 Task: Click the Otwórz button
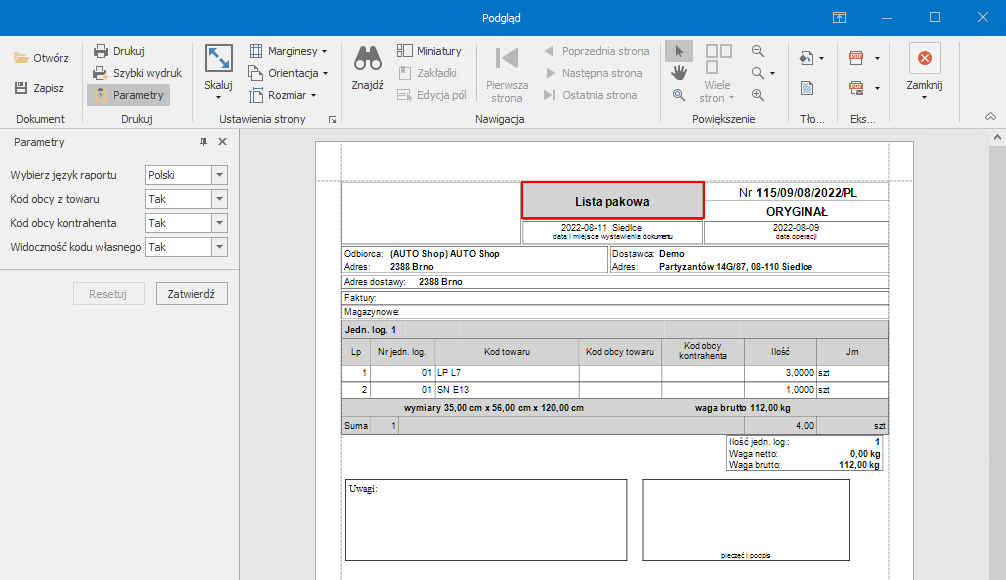pos(41,58)
